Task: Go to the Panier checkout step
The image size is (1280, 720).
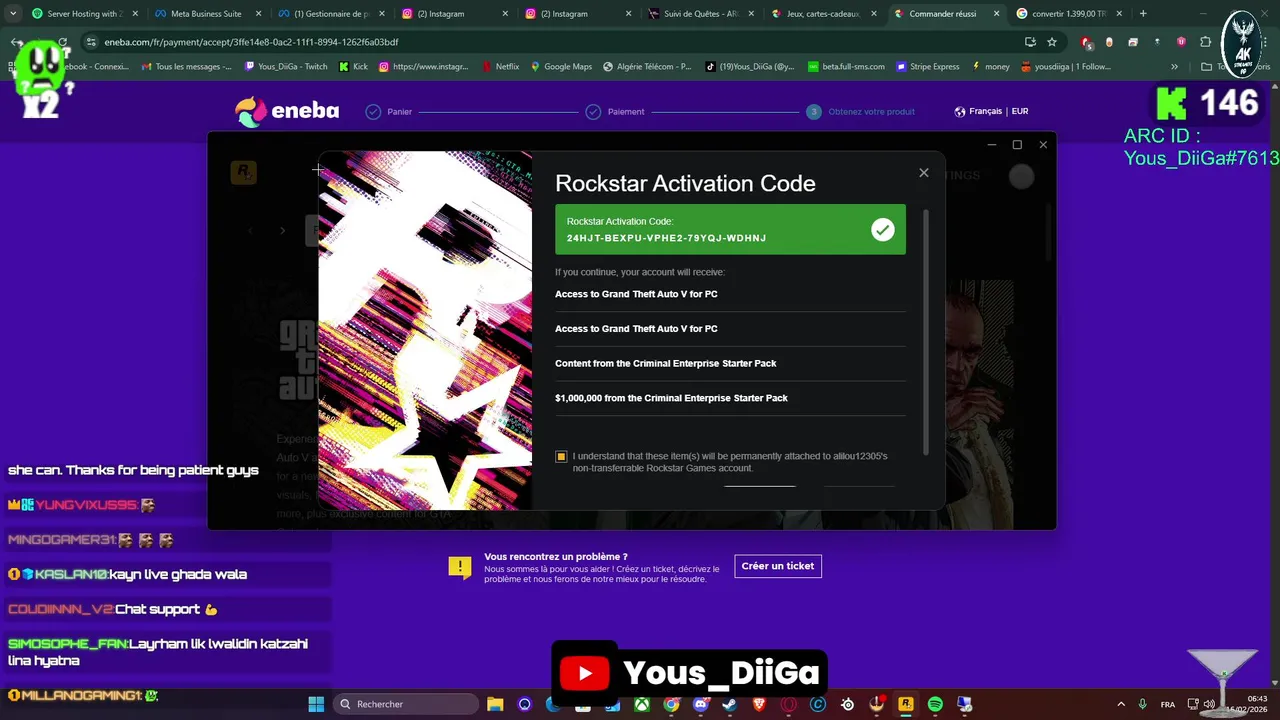Action: pos(389,112)
